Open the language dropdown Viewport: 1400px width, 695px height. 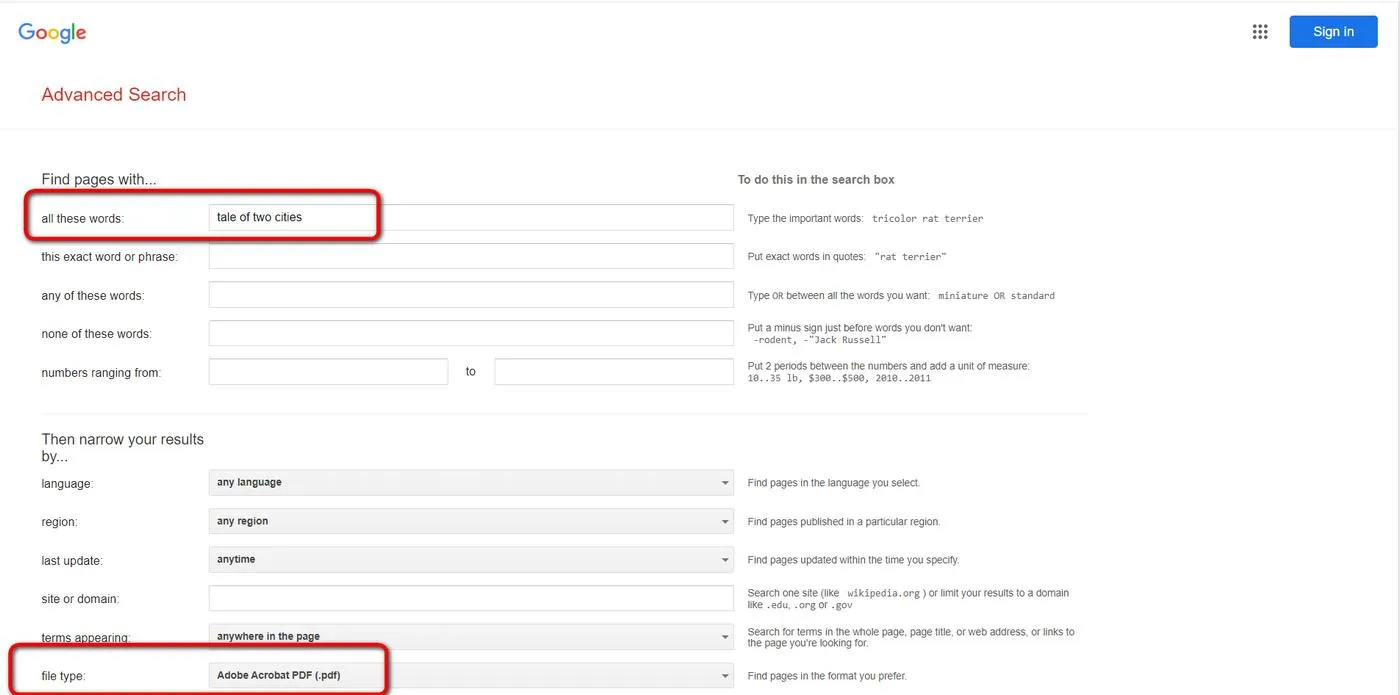tap(471, 483)
